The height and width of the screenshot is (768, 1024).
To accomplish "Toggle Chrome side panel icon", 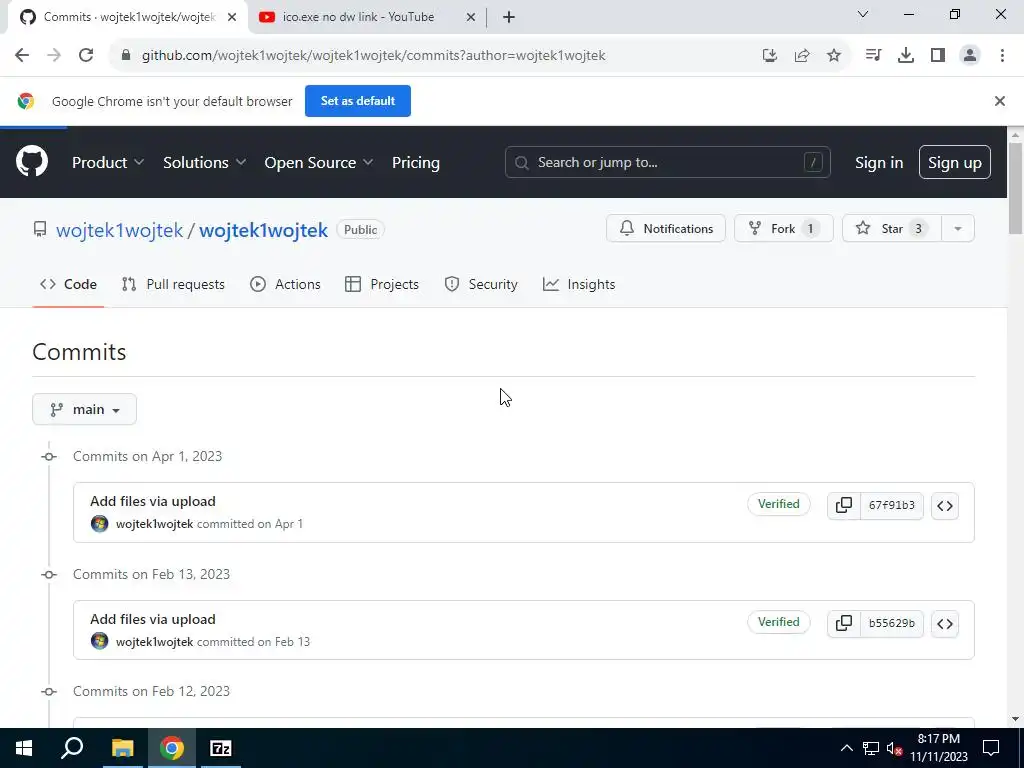I will coord(938,56).
